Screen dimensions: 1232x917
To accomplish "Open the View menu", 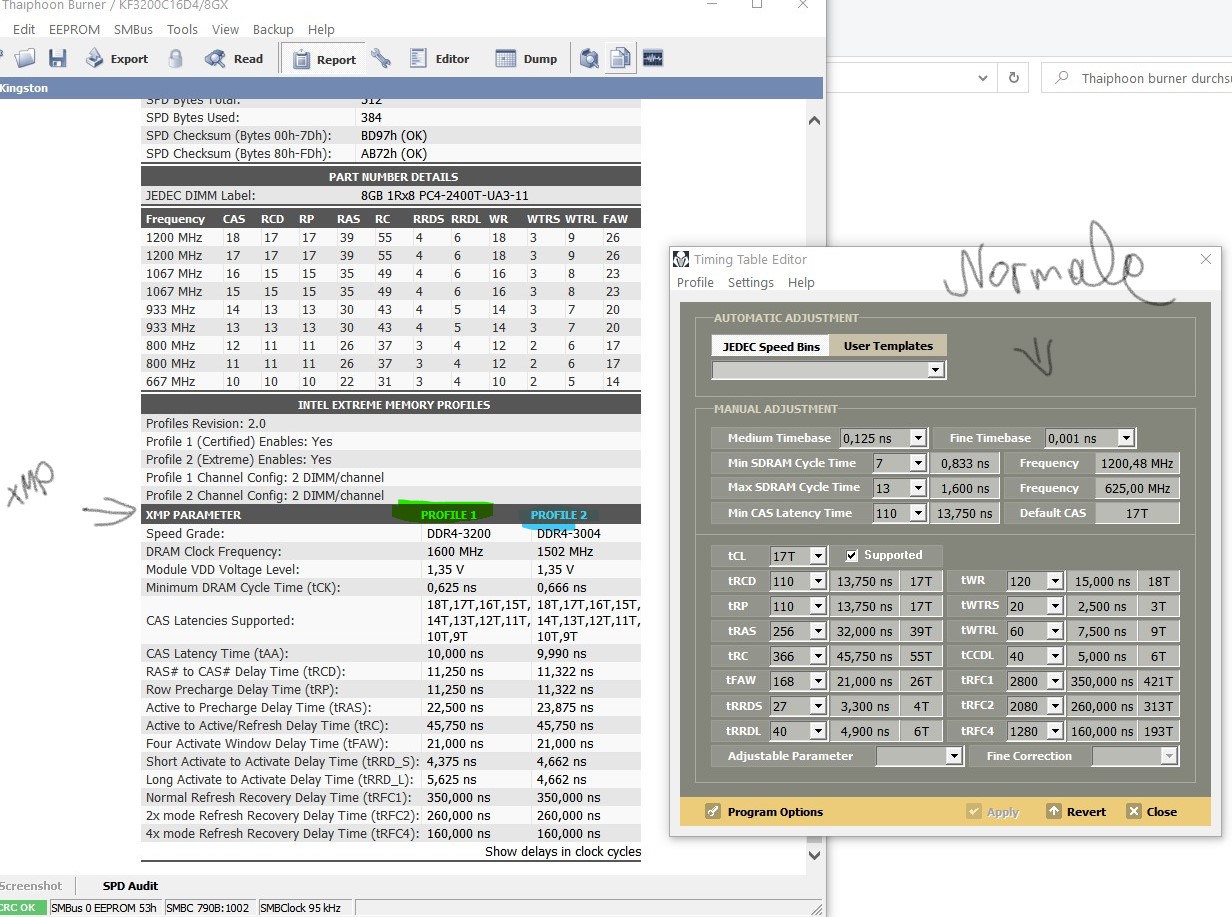I will point(226,29).
